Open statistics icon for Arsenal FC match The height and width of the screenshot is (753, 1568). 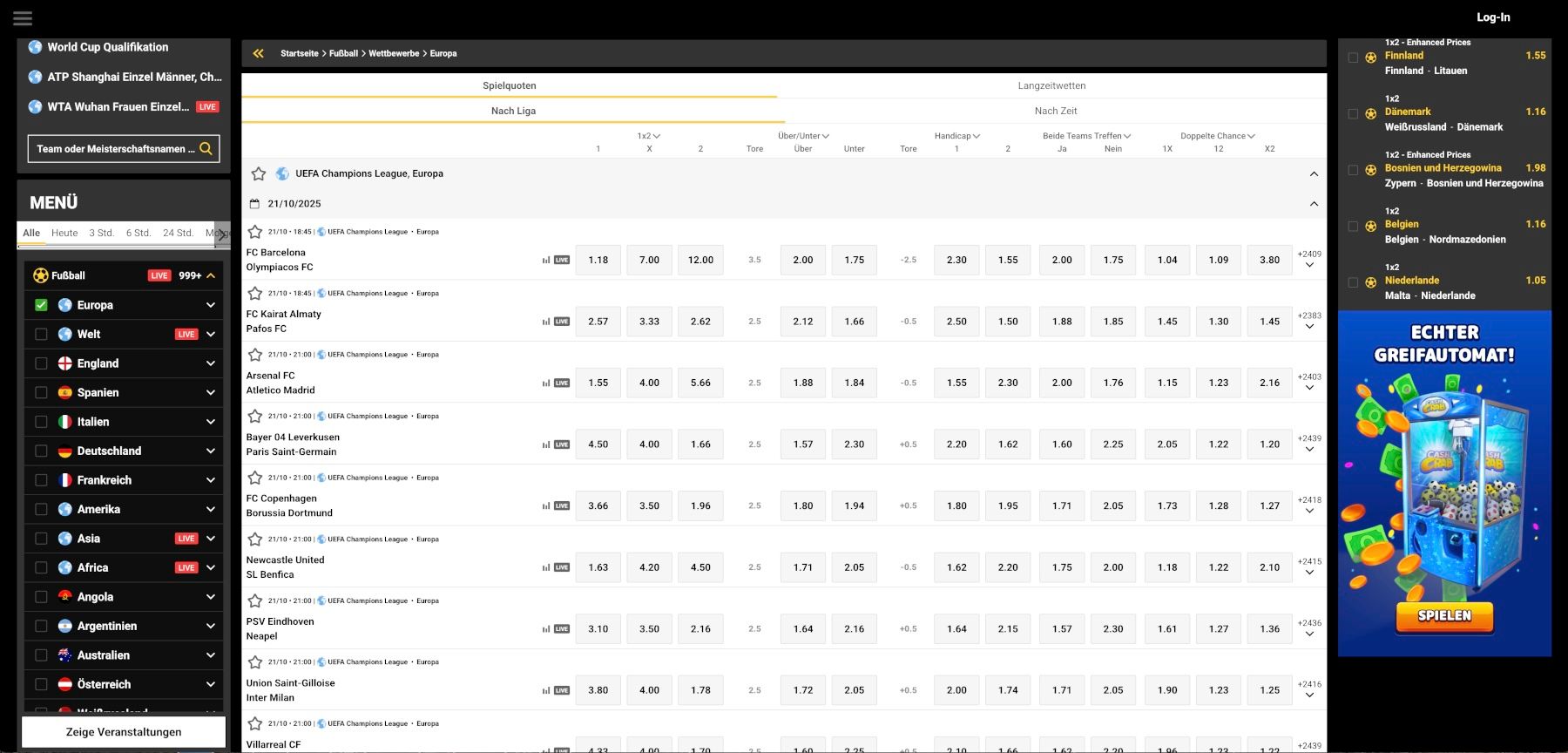pos(546,383)
